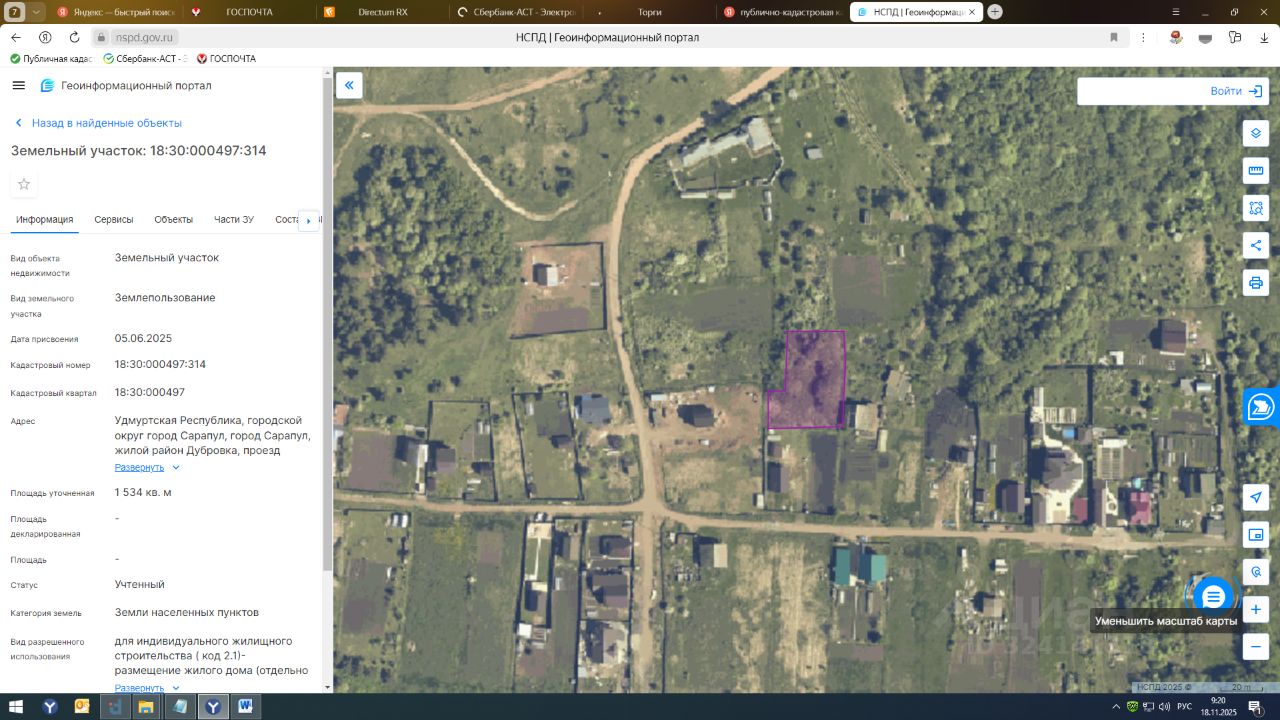The height and width of the screenshot is (720, 1280).
Task: Open the ГОСПОЧТА bookmark
Action: coord(226,59)
